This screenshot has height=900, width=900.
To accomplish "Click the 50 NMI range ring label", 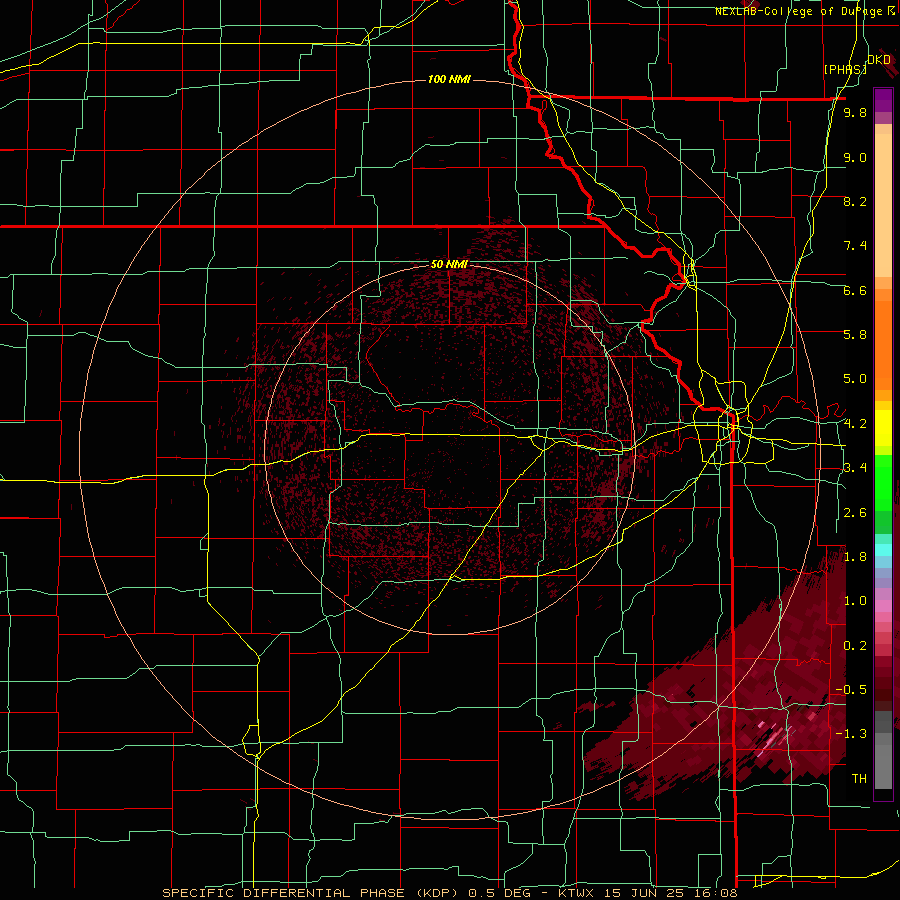I will coord(449,264).
